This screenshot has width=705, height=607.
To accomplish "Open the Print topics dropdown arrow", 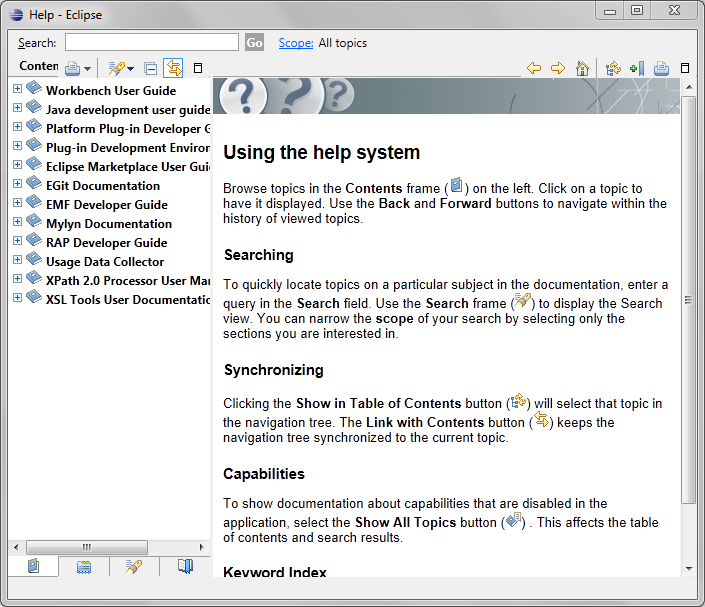I will (x=87, y=69).
